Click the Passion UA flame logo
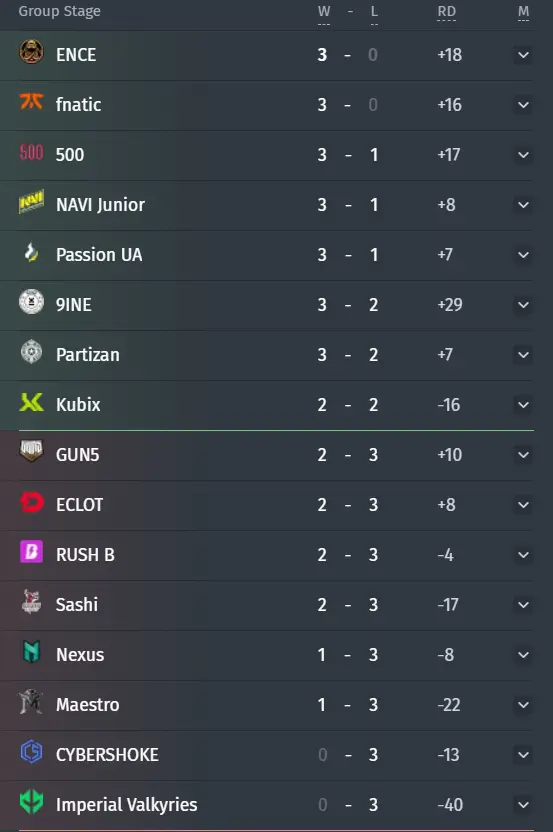This screenshot has height=832, width=553. [31, 253]
